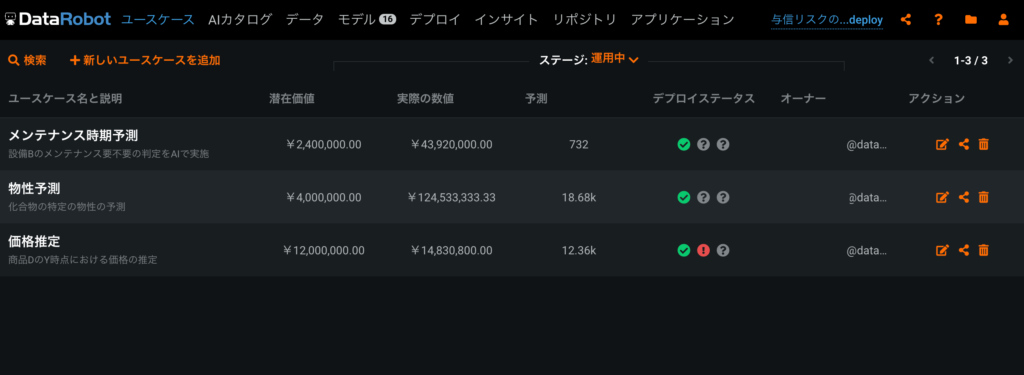Image resolution: width=1024 pixels, height=375 pixels.
Task: Open the help question mark in header
Action: [x=938, y=20]
